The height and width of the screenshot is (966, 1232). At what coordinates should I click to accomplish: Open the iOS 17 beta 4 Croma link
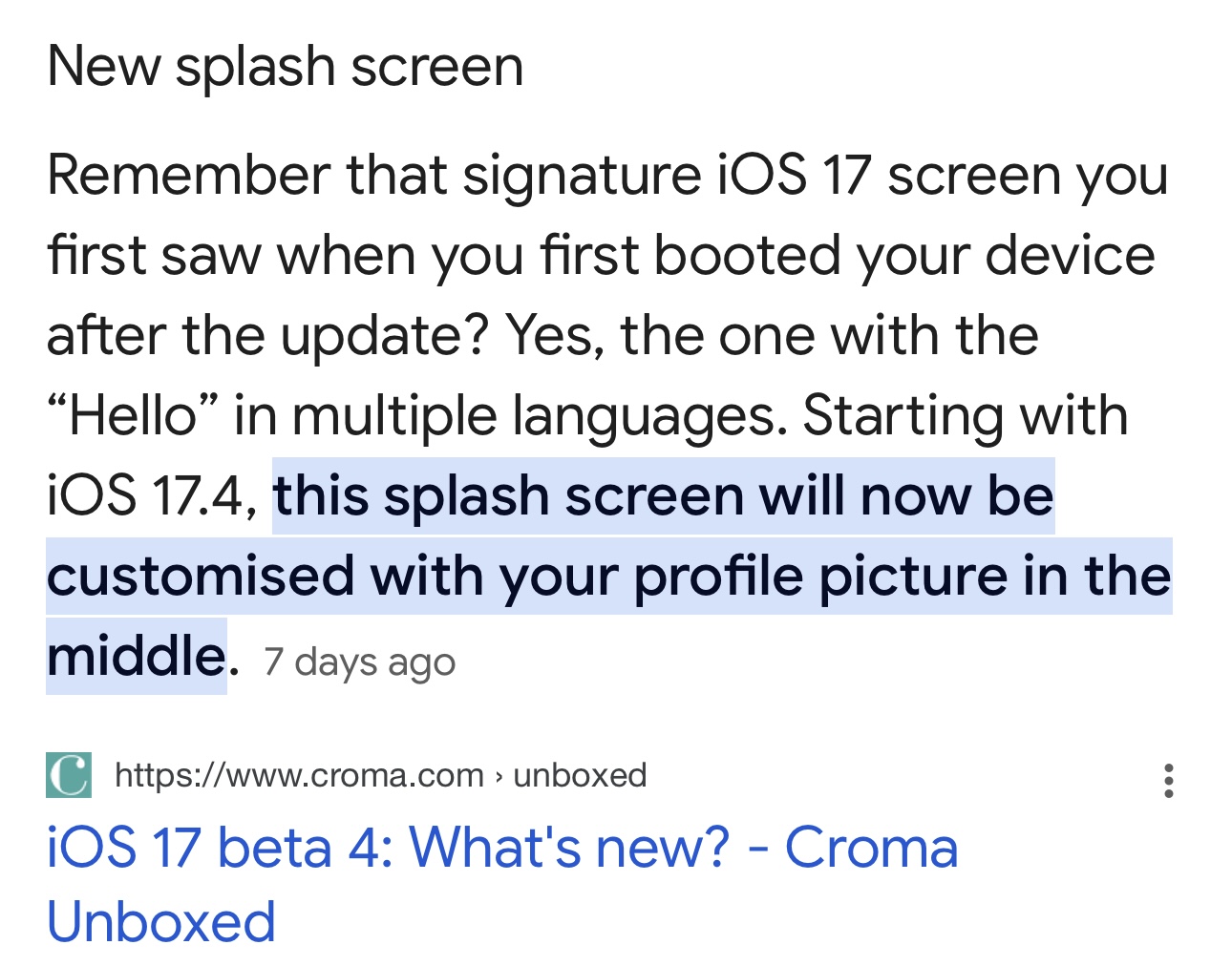click(501, 885)
